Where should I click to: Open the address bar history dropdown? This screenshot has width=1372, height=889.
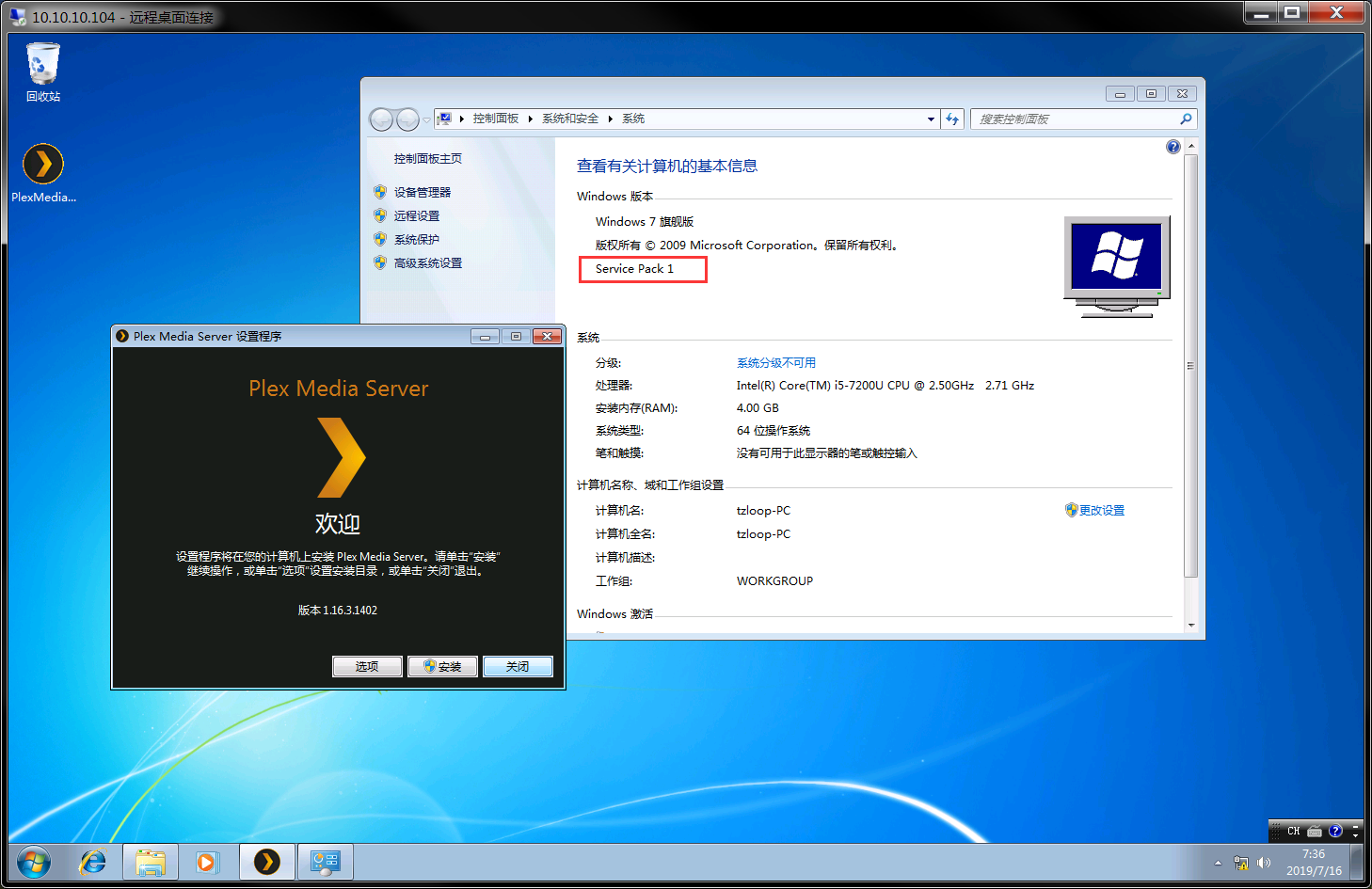(x=931, y=119)
